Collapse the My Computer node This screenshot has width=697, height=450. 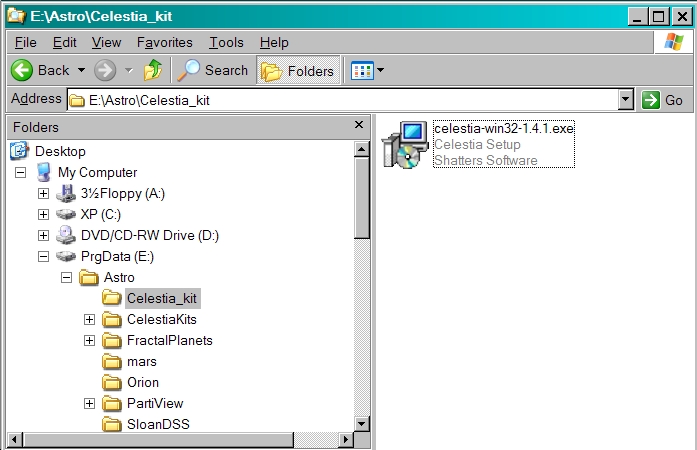coord(20,173)
